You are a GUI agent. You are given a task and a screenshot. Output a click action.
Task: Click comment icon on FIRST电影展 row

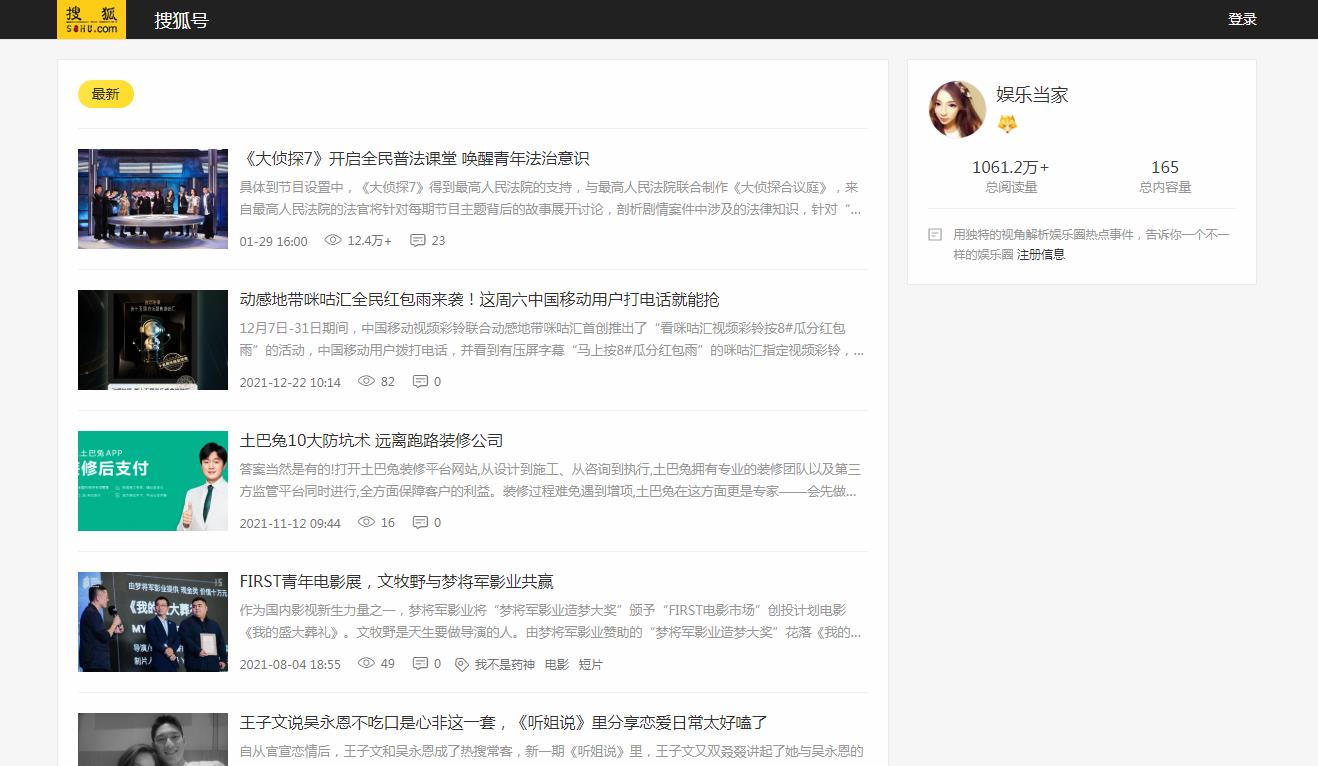(420, 663)
